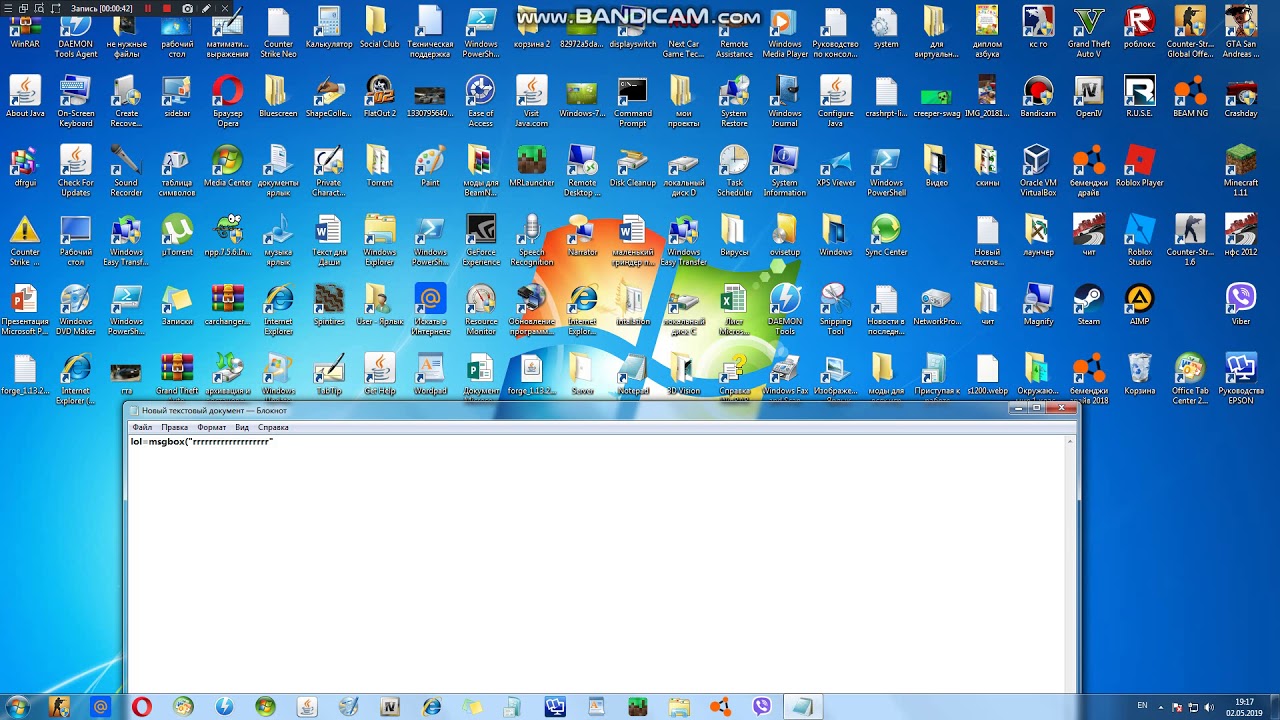
Task: Select the GeForce Experience desktop icon
Action: tap(481, 239)
